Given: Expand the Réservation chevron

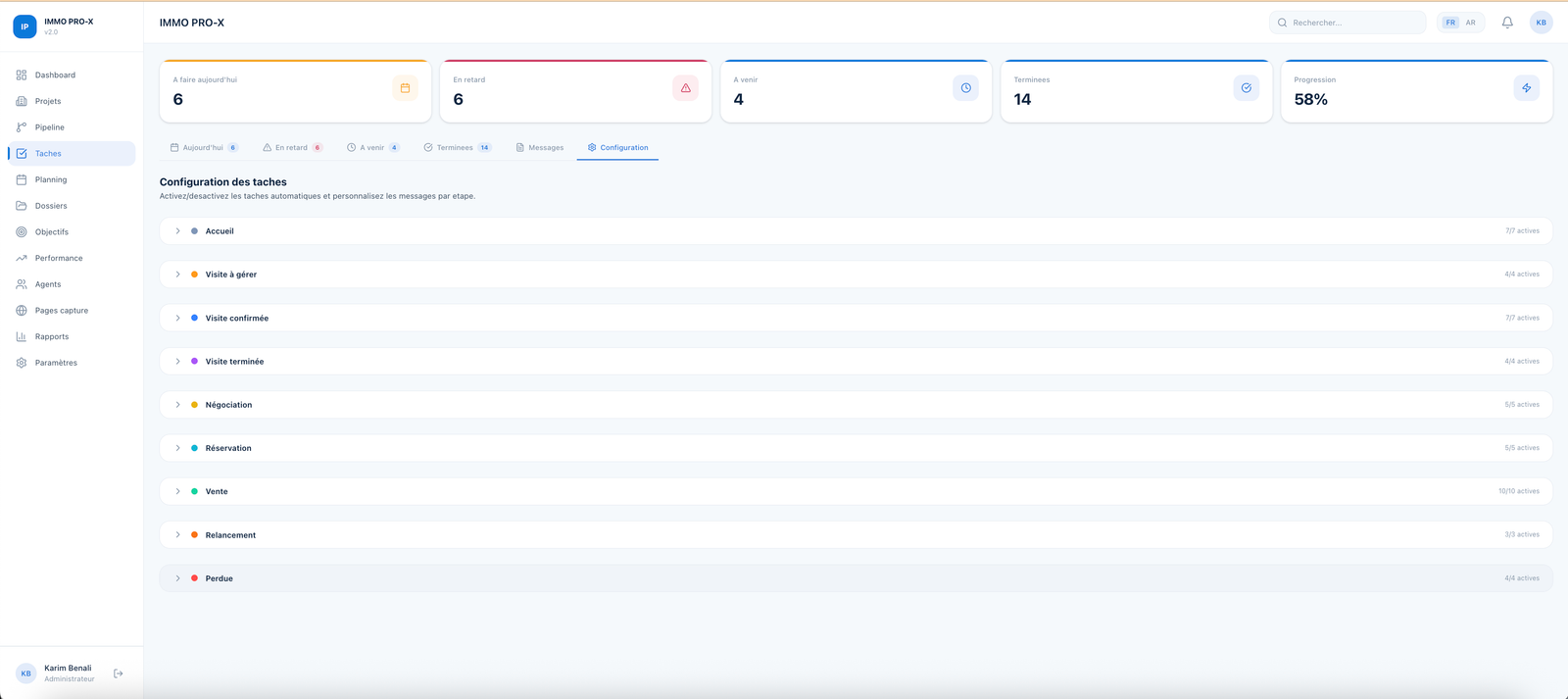Looking at the screenshot, I should coord(177,448).
